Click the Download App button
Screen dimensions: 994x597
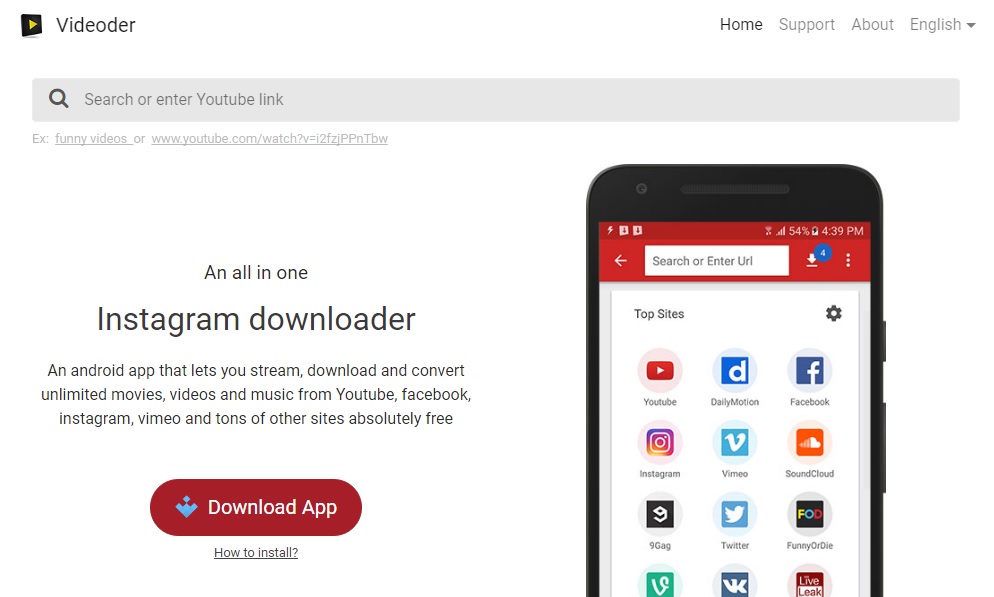pos(255,507)
